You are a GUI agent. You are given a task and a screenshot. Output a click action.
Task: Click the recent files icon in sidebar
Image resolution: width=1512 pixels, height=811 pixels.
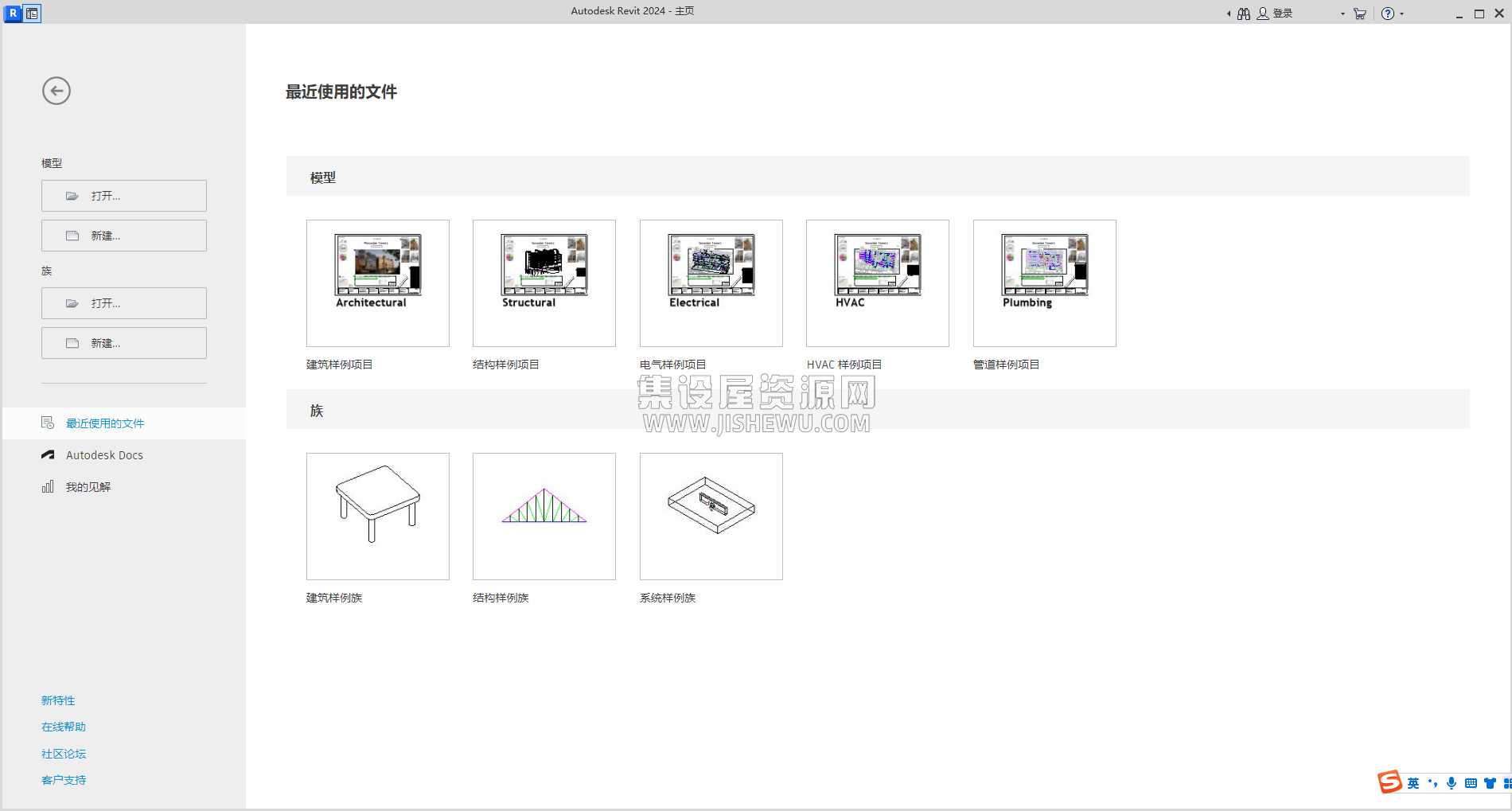(x=48, y=423)
